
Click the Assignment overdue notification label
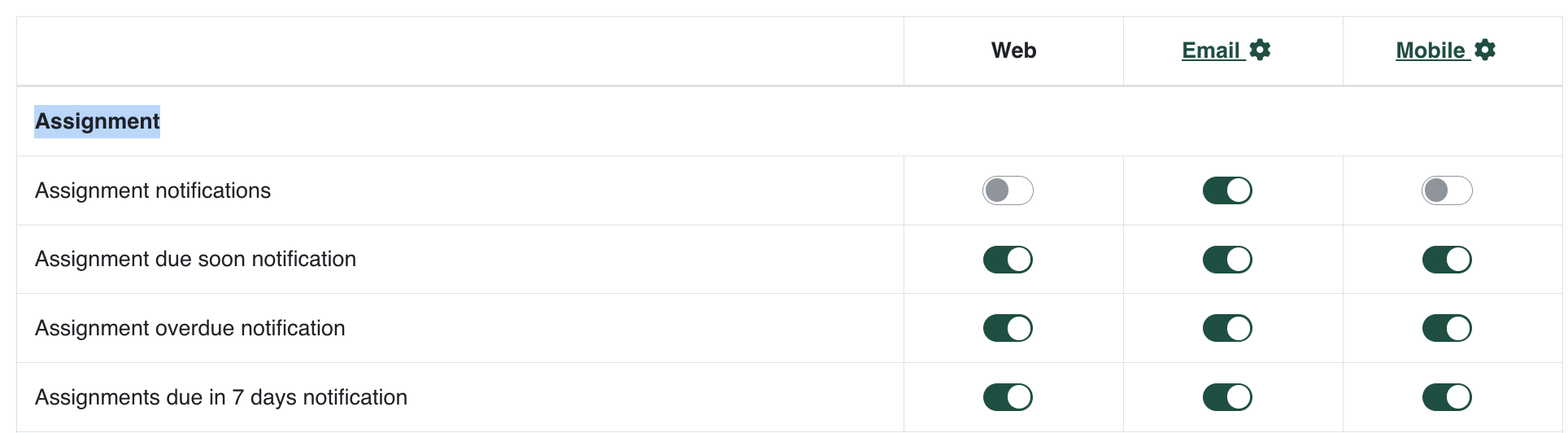coord(189,328)
